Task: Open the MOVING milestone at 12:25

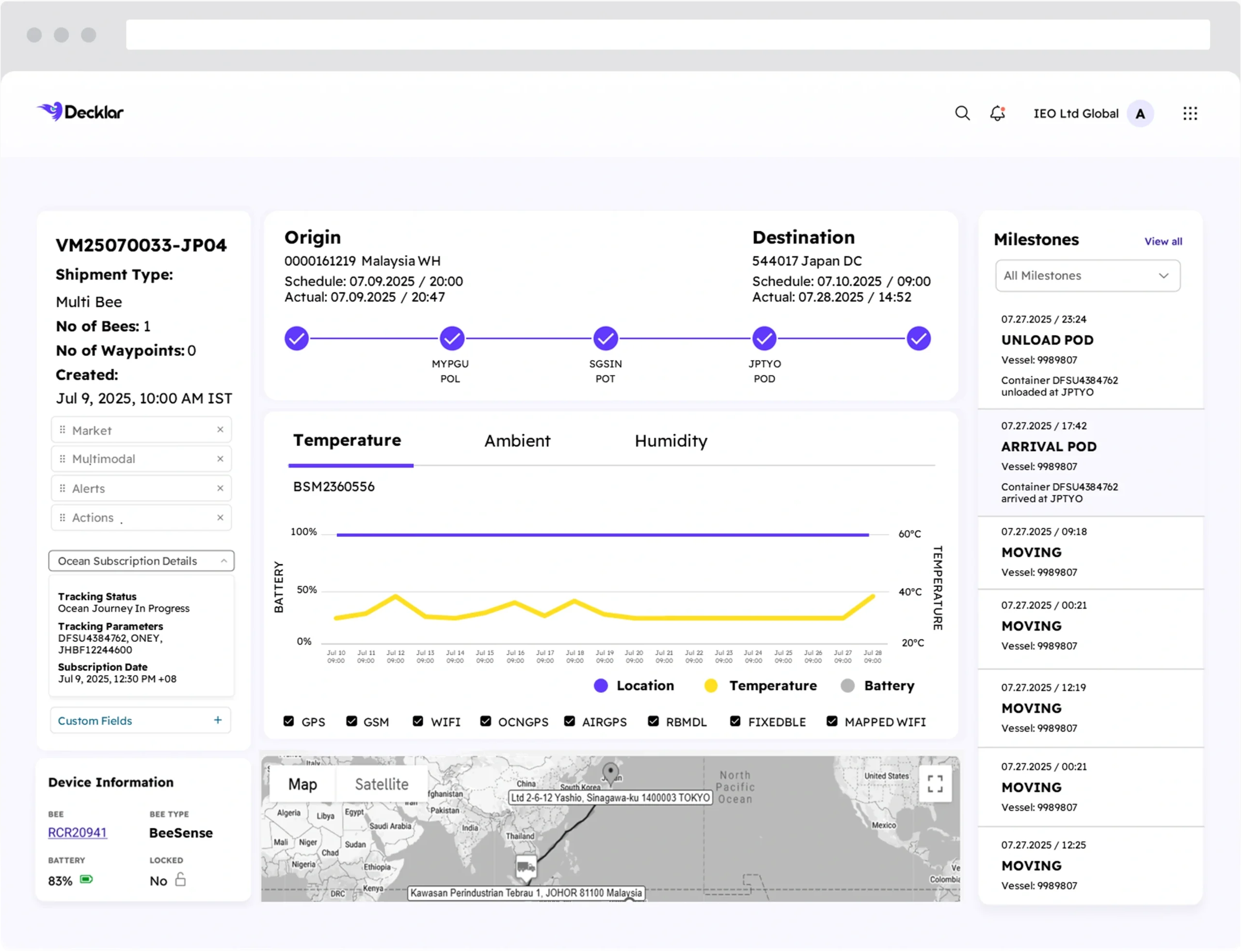Action: click(1090, 865)
